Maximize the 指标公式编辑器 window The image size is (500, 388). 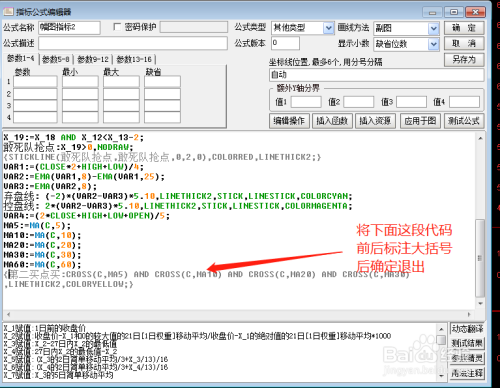pos(454,12)
